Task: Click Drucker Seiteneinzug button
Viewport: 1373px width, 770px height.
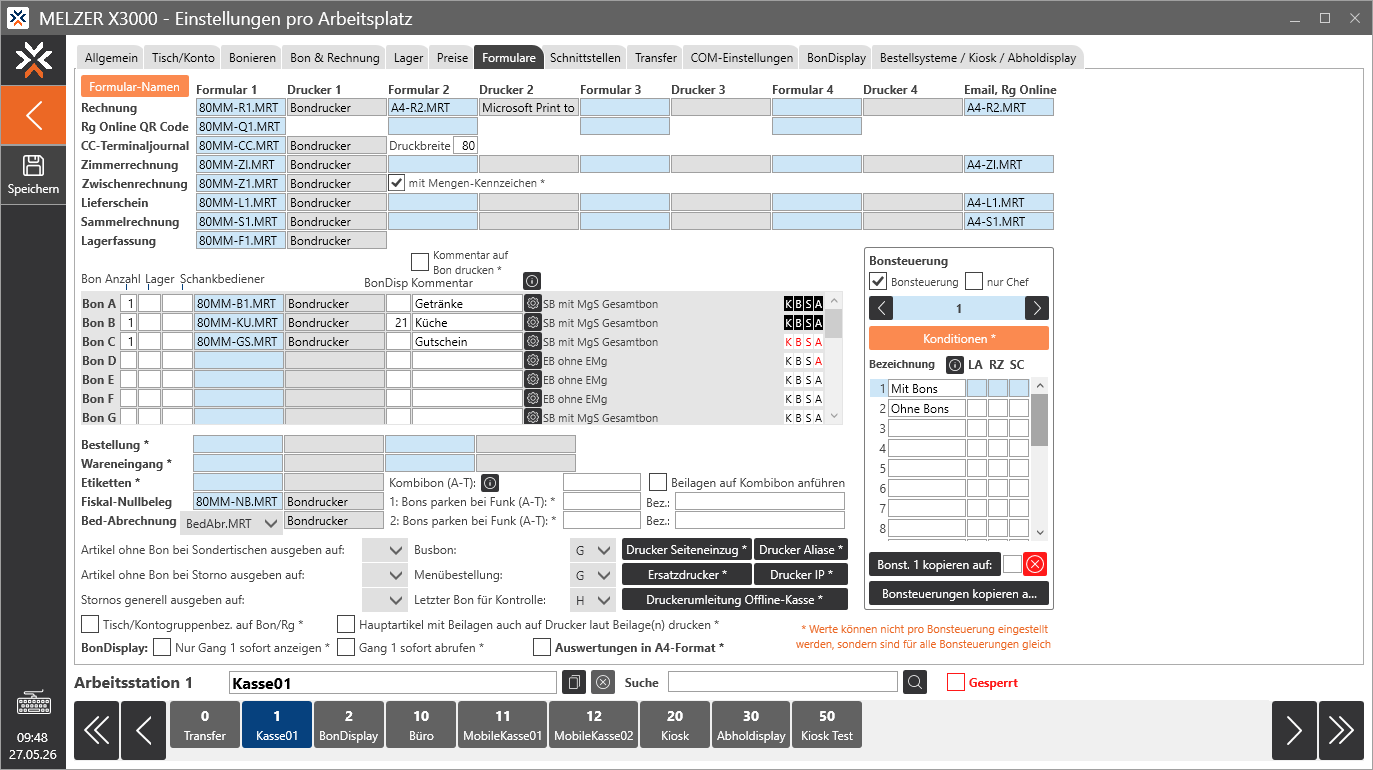Action: point(686,549)
